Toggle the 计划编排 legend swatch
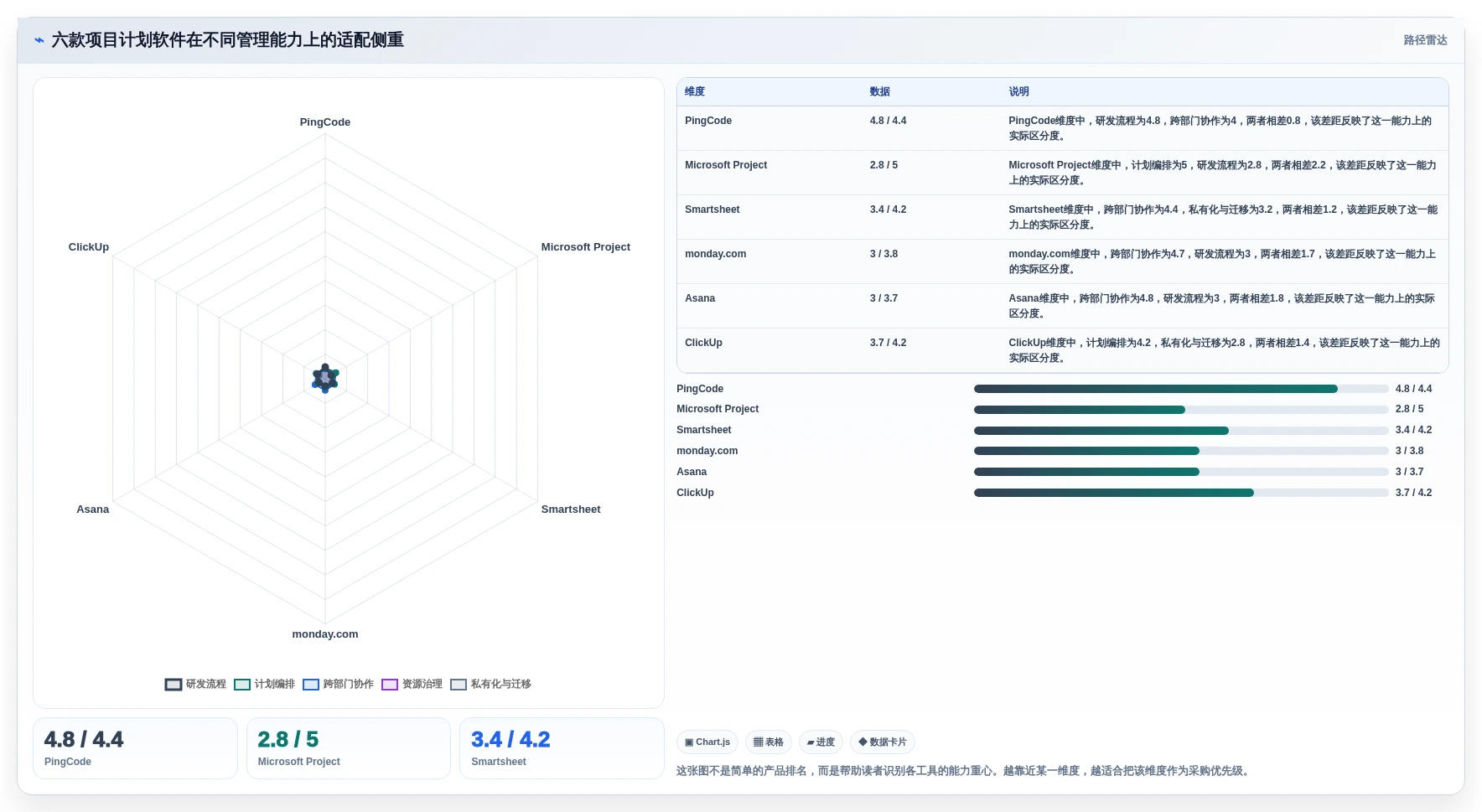1482x812 pixels. [242, 685]
